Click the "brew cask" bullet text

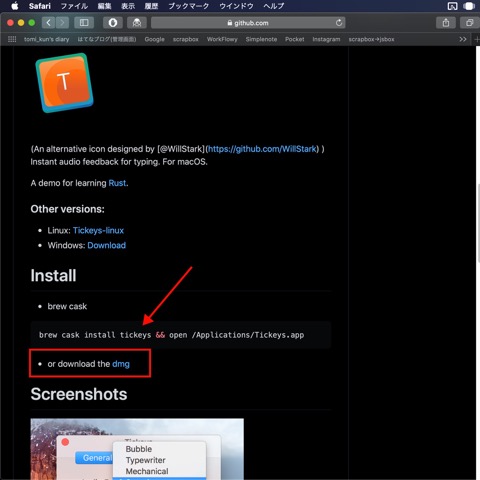67,306
